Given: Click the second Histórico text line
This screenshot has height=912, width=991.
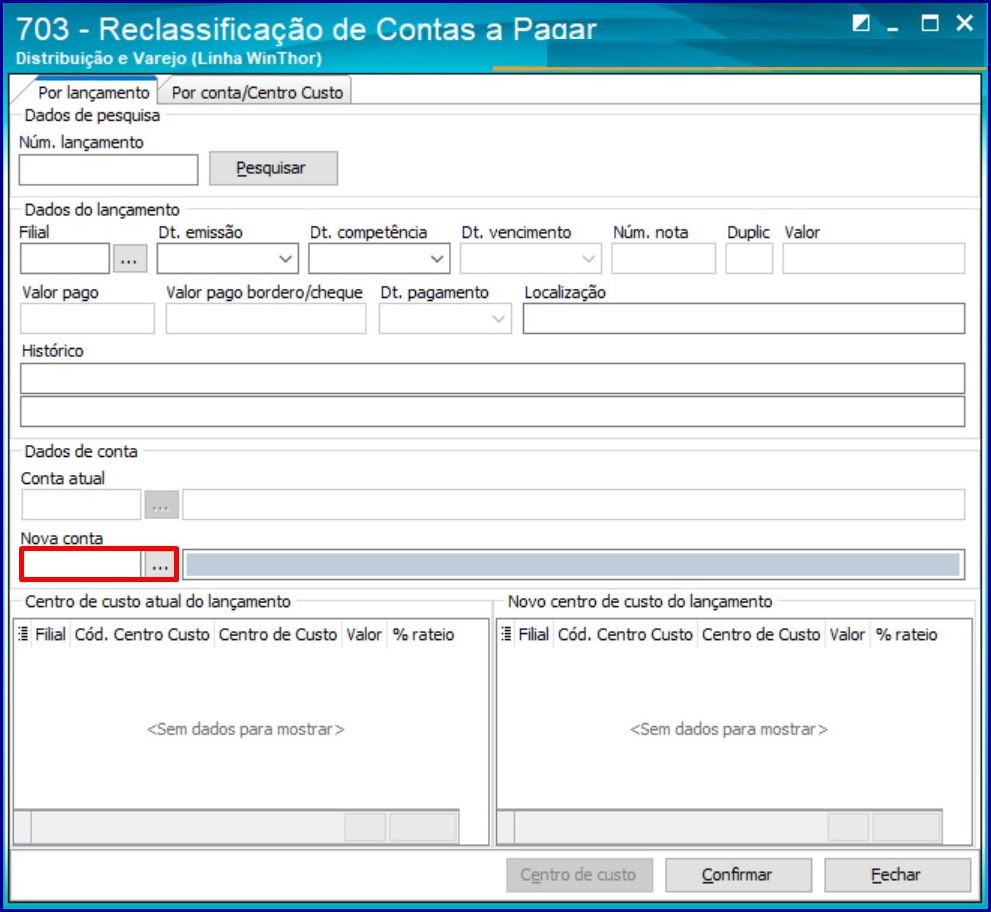Looking at the screenshot, I should click(x=492, y=411).
